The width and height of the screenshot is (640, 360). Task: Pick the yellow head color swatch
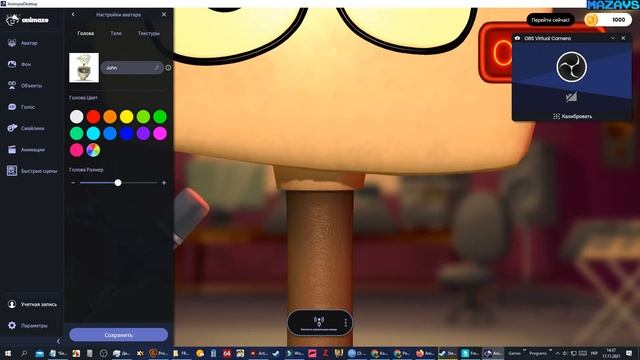[x=127, y=117]
